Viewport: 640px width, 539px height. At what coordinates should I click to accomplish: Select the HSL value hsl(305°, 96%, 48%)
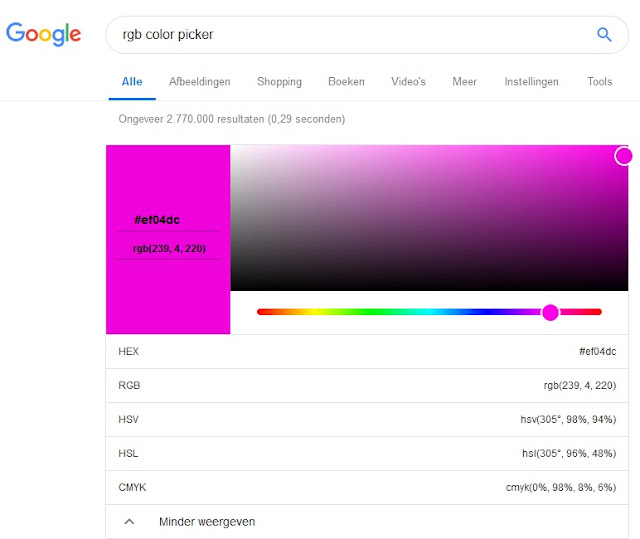pyautogui.click(x=569, y=453)
